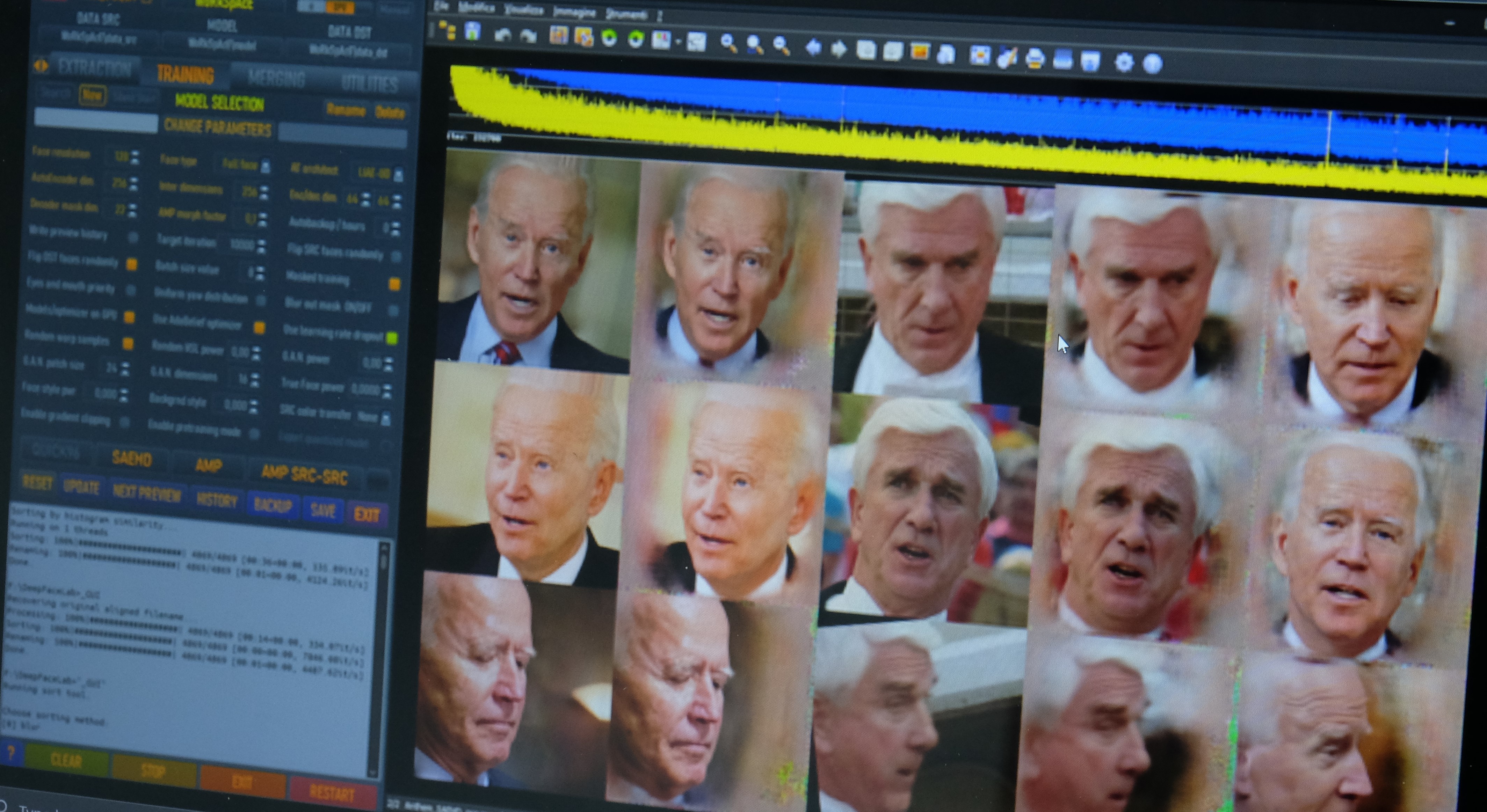Open the Face type dropdown
Screen dimensions: 1487x812
(265, 167)
